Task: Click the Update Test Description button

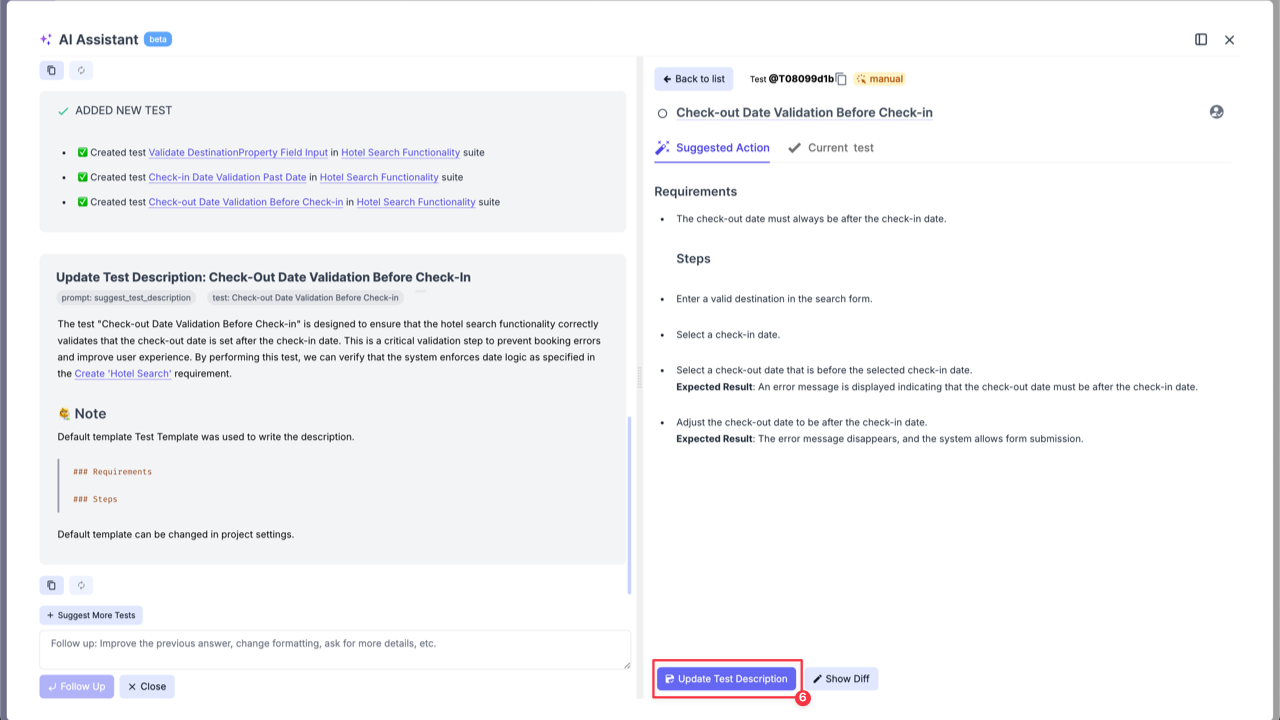Action: click(726, 678)
